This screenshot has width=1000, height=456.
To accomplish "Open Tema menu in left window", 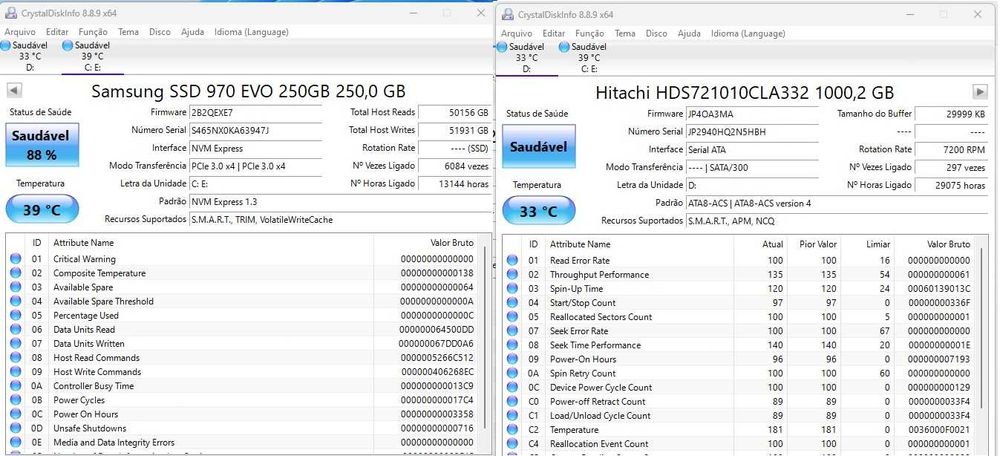I will (x=128, y=32).
